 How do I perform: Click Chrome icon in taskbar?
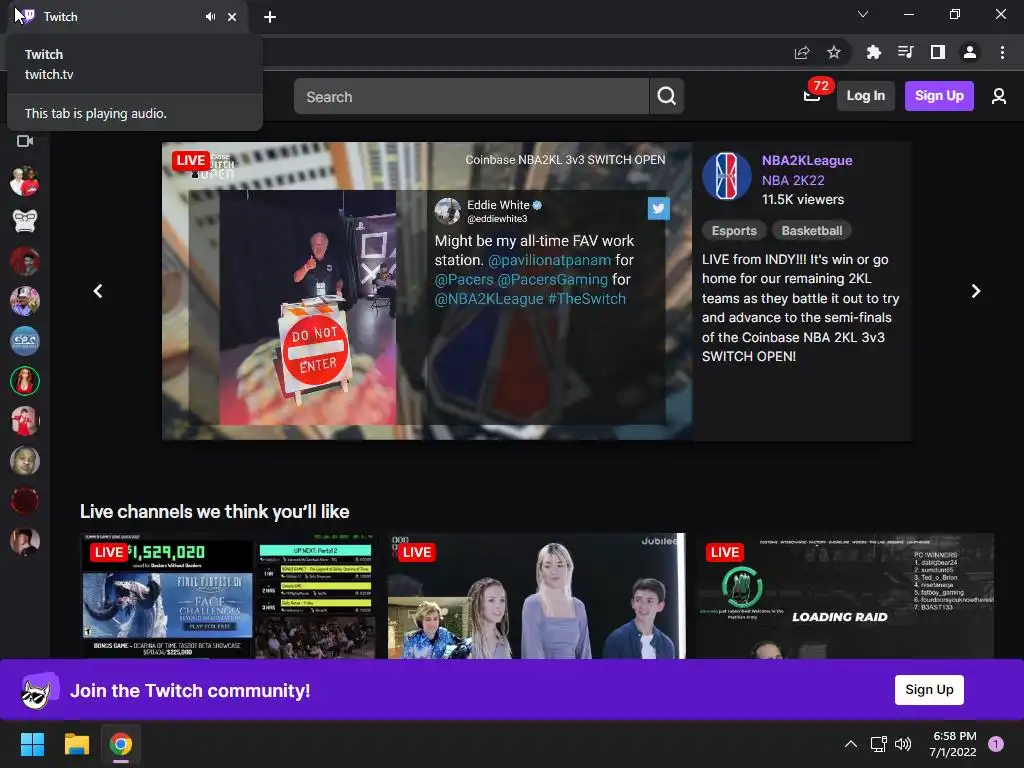click(x=121, y=744)
